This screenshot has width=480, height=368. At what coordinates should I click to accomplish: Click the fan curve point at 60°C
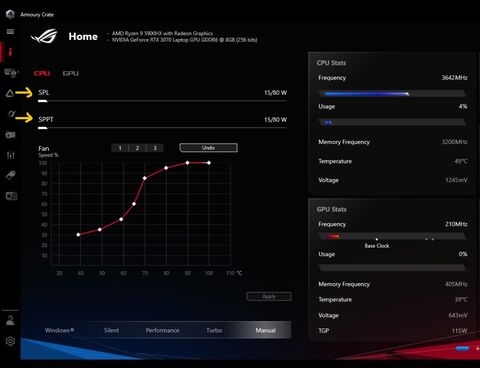(121, 219)
